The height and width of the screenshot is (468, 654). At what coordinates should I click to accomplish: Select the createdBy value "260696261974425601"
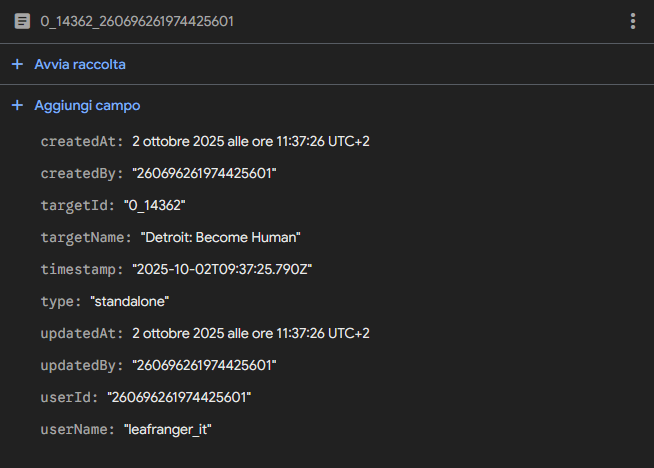pyautogui.click(x=204, y=174)
